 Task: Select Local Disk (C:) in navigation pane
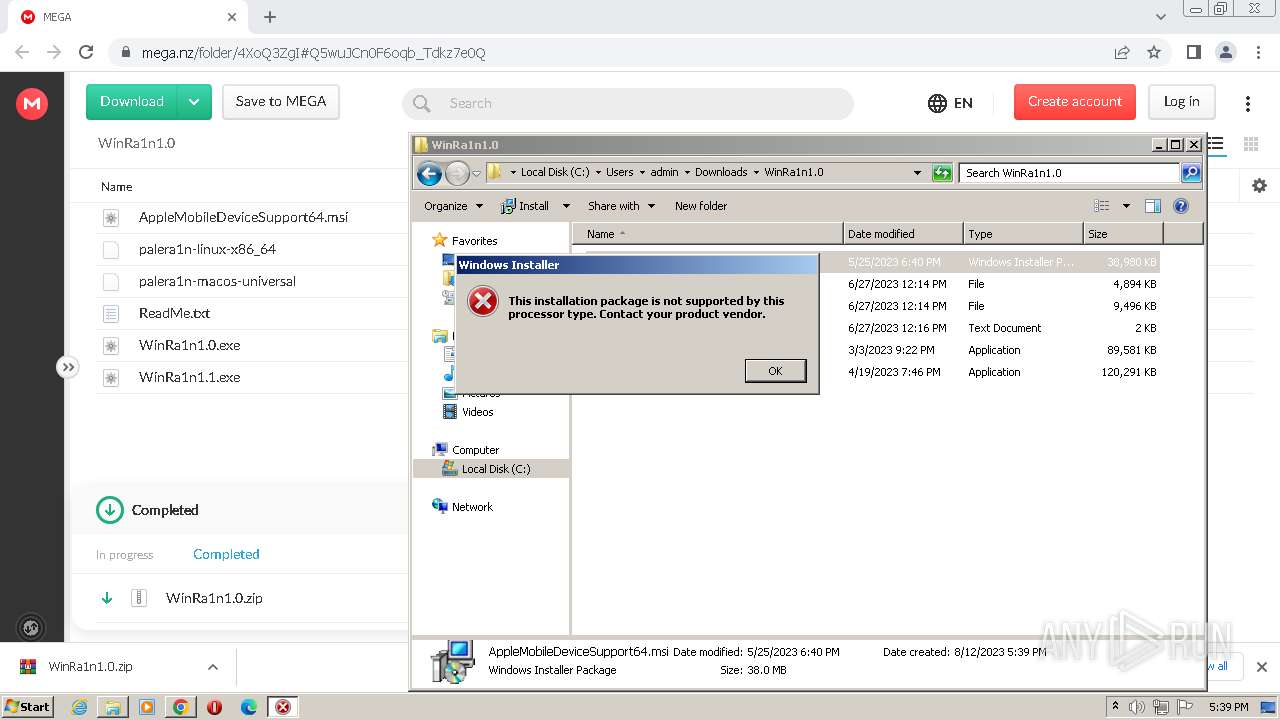tap(495, 469)
